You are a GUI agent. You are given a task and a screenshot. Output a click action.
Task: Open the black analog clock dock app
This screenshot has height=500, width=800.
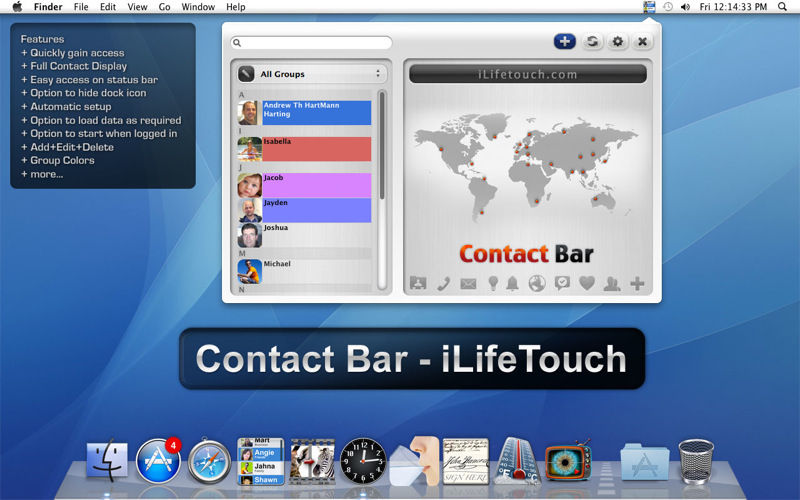(363, 461)
